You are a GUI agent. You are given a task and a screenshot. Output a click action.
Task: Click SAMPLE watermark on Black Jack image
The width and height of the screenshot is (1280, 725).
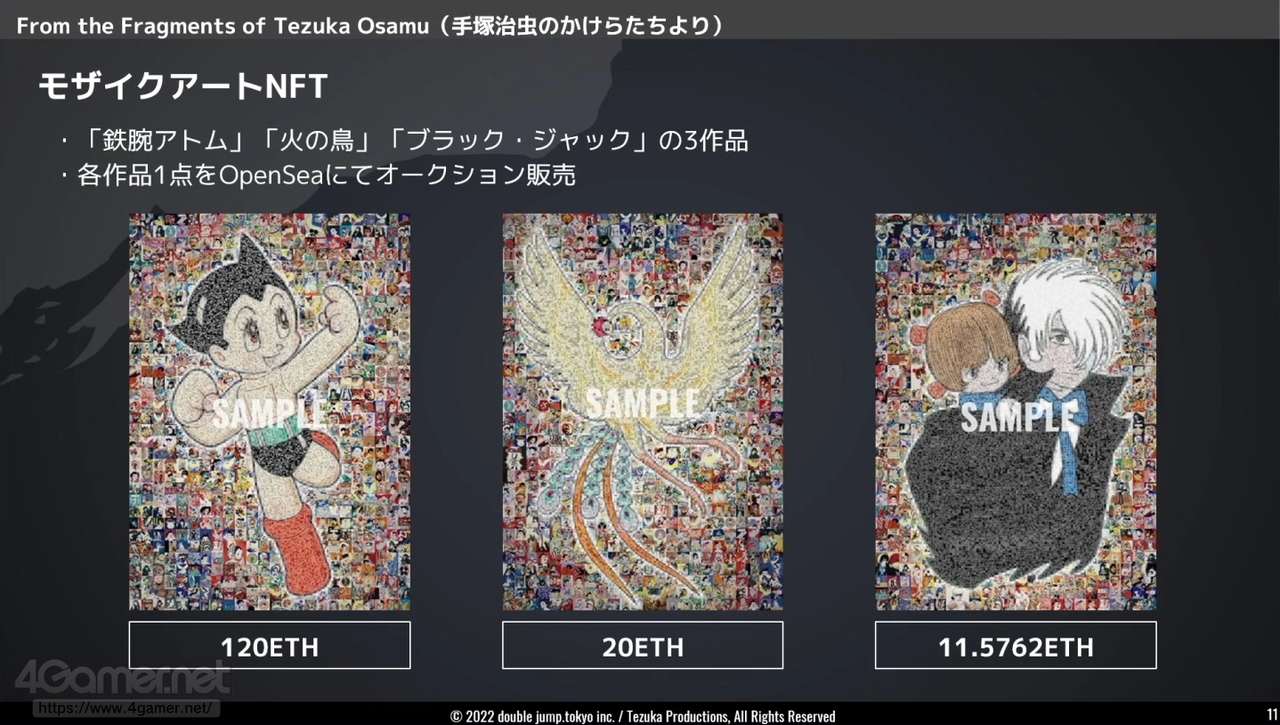(x=1019, y=414)
